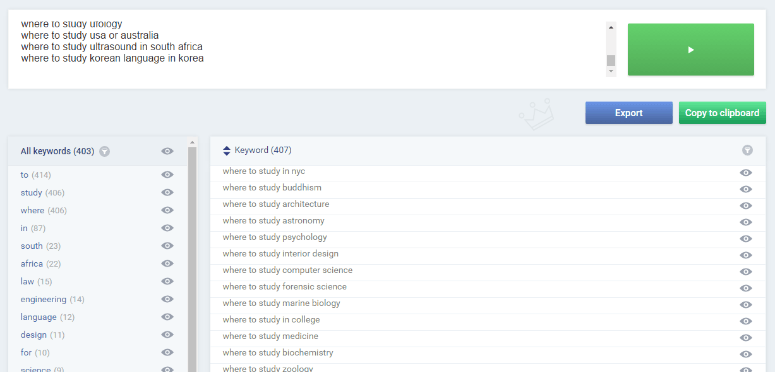Hide 'where to study interior design' with eye
The image size is (780, 376).
pos(746,255)
